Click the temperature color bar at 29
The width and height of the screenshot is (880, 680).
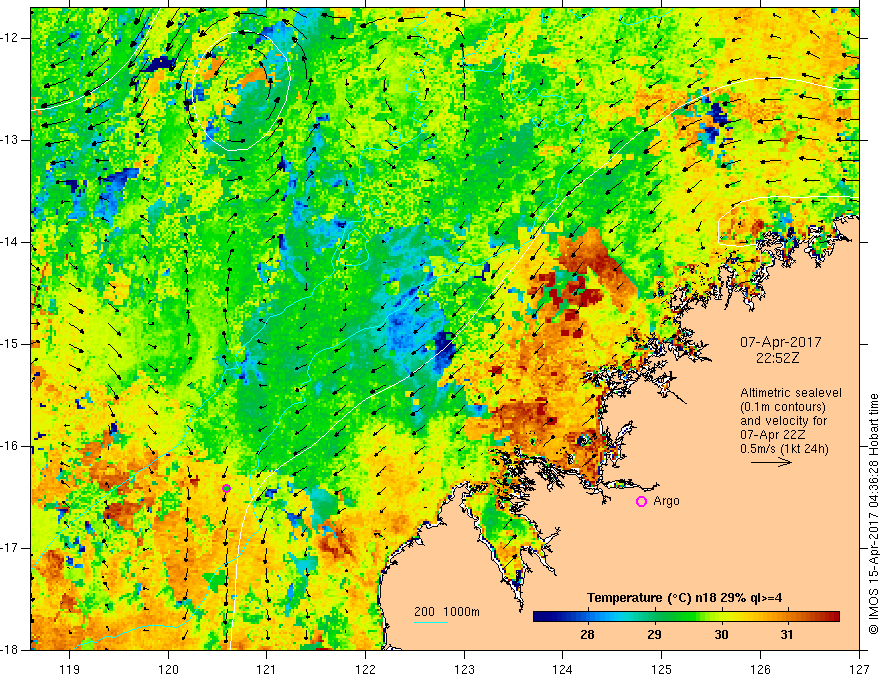654,617
